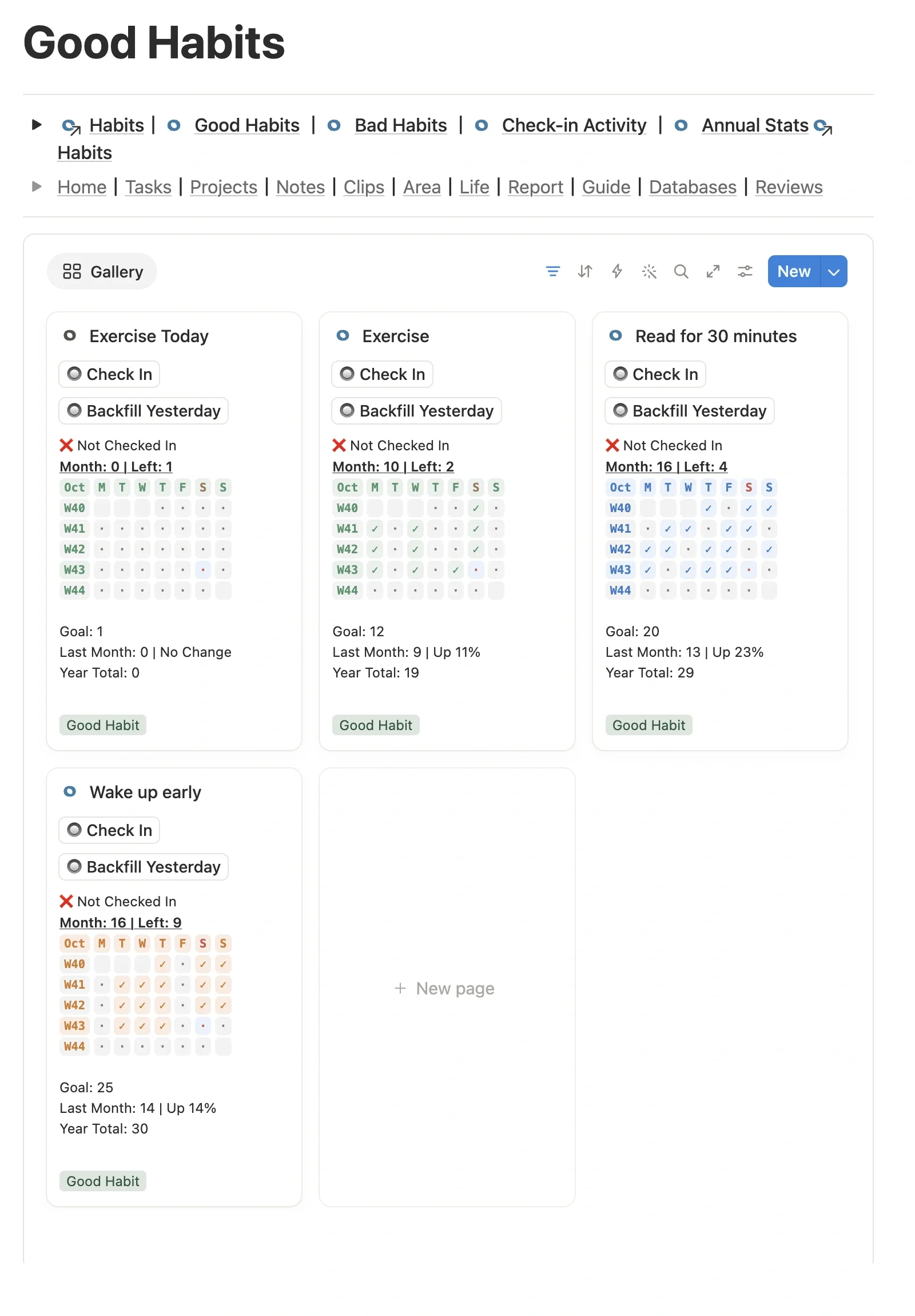The height and width of the screenshot is (1316, 915).
Task: Click the Exercise Today card page icon
Action: [x=70, y=335]
